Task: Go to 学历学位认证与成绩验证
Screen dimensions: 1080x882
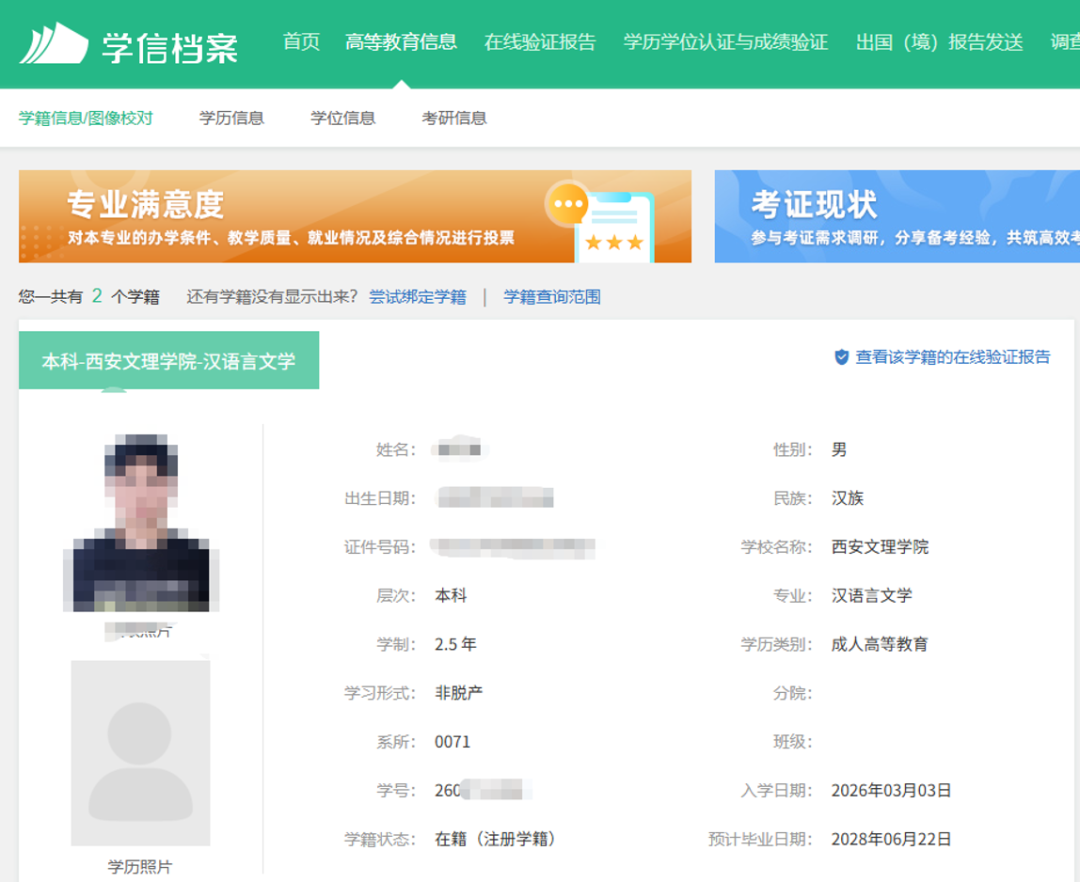Action: tap(725, 42)
